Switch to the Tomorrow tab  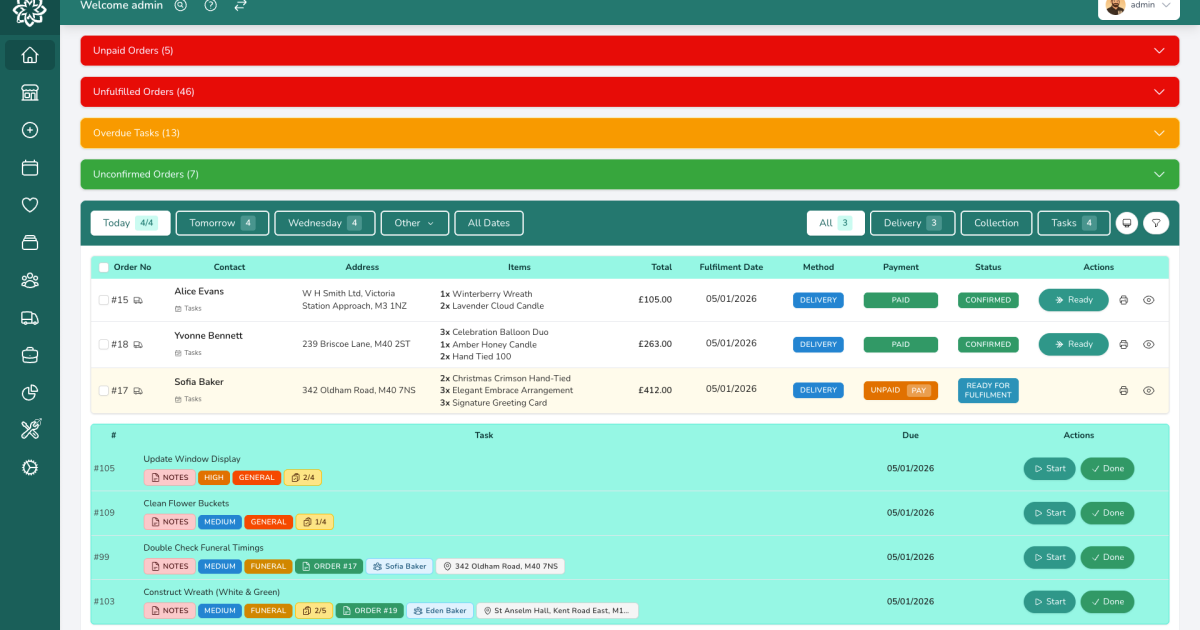click(x=222, y=223)
